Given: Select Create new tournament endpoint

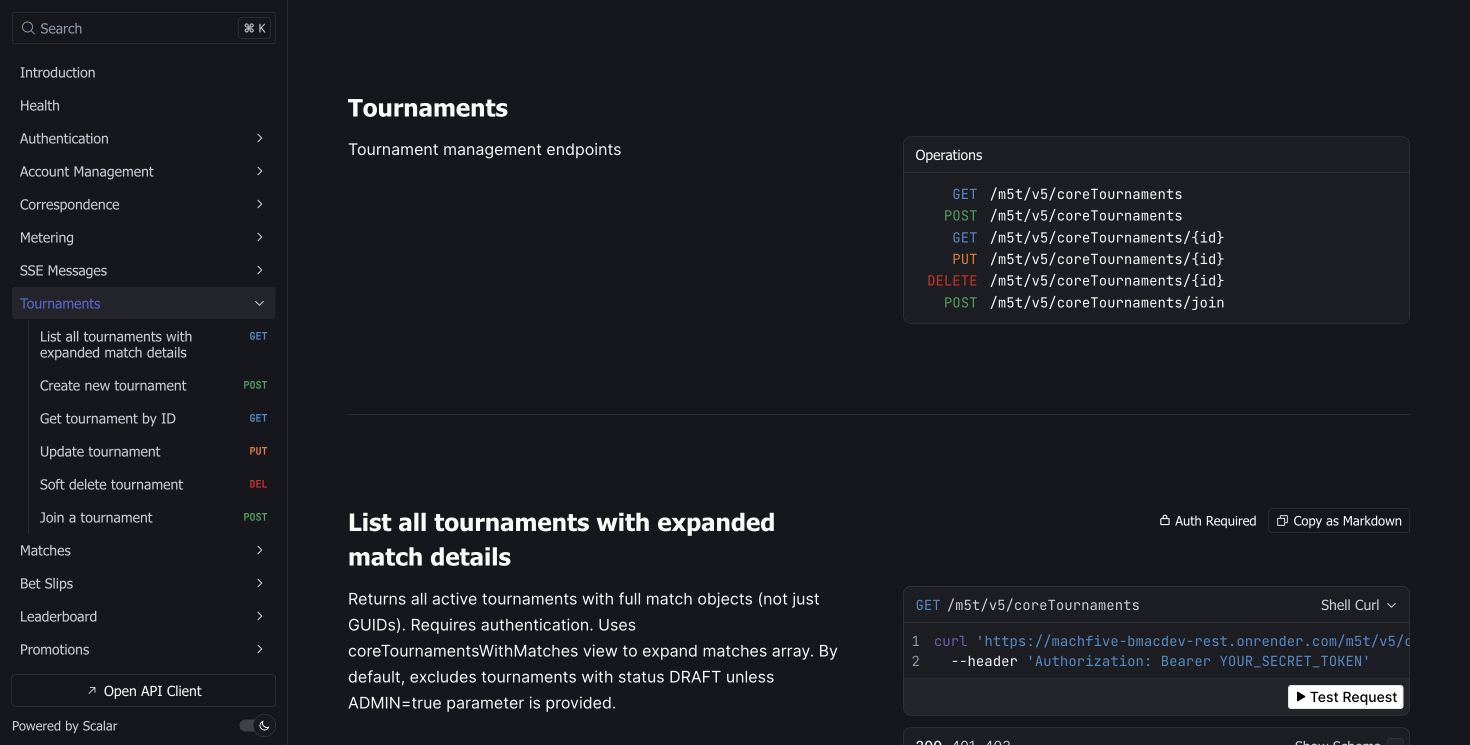Looking at the screenshot, I should tap(153, 385).
